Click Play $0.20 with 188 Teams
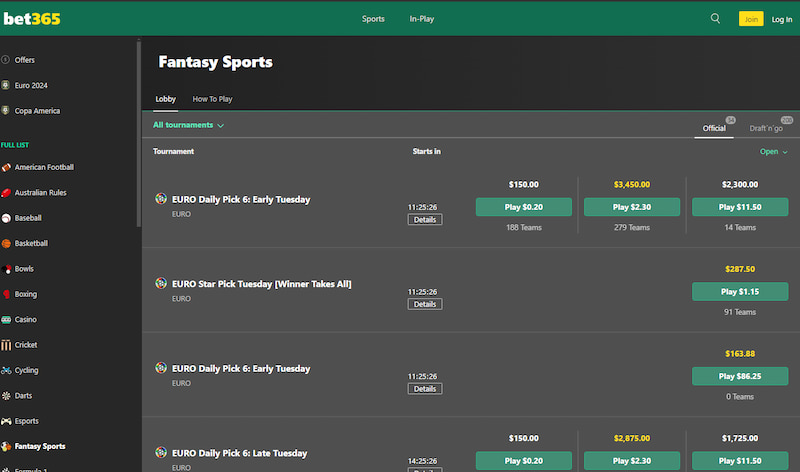The width and height of the screenshot is (800, 472). [523, 207]
